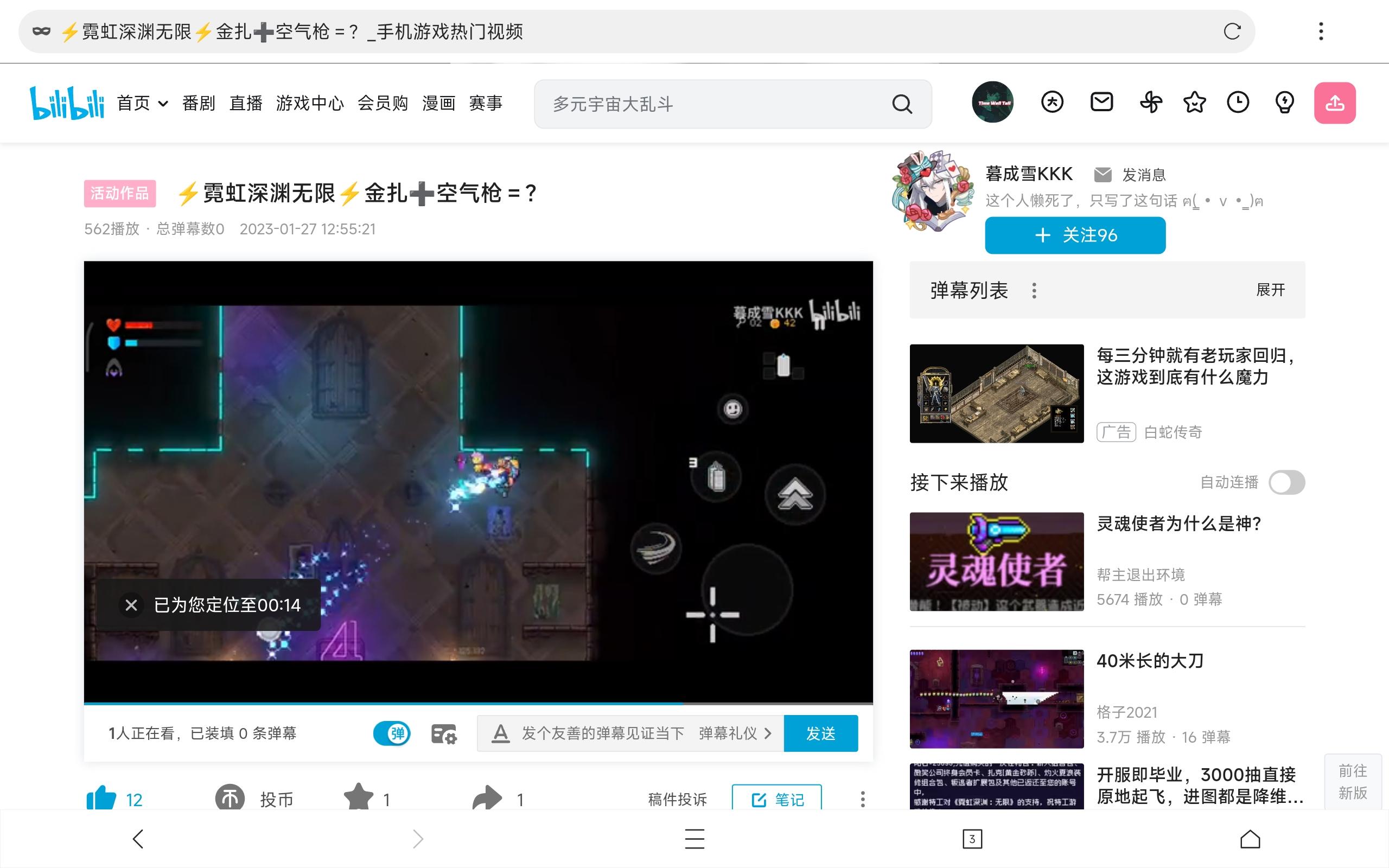Screen dimensions: 1389x868
Task: Open danmaku list three-dot options
Action: pos(1034,290)
